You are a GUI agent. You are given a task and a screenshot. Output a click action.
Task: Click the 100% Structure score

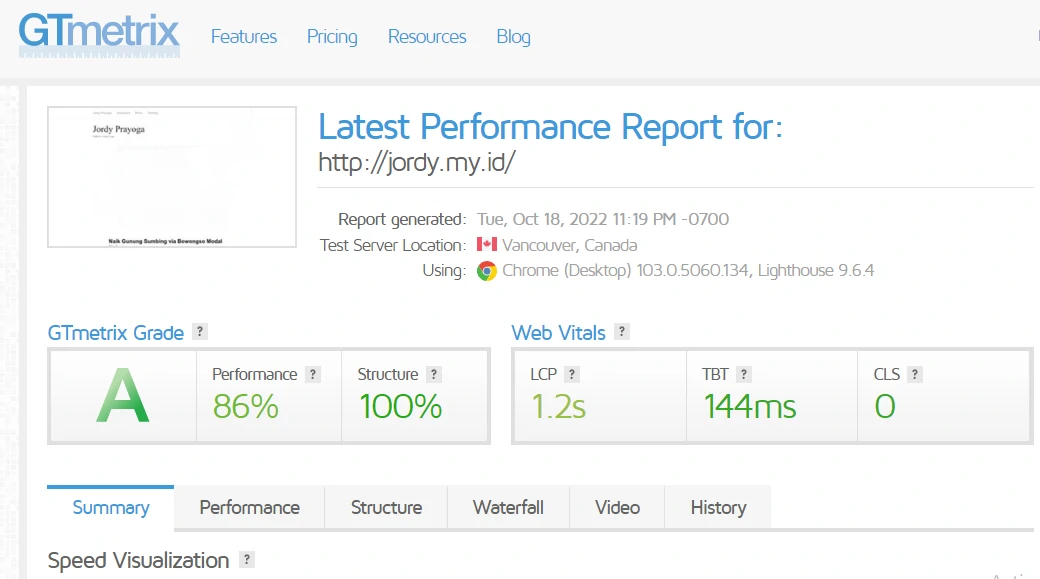[401, 407]
